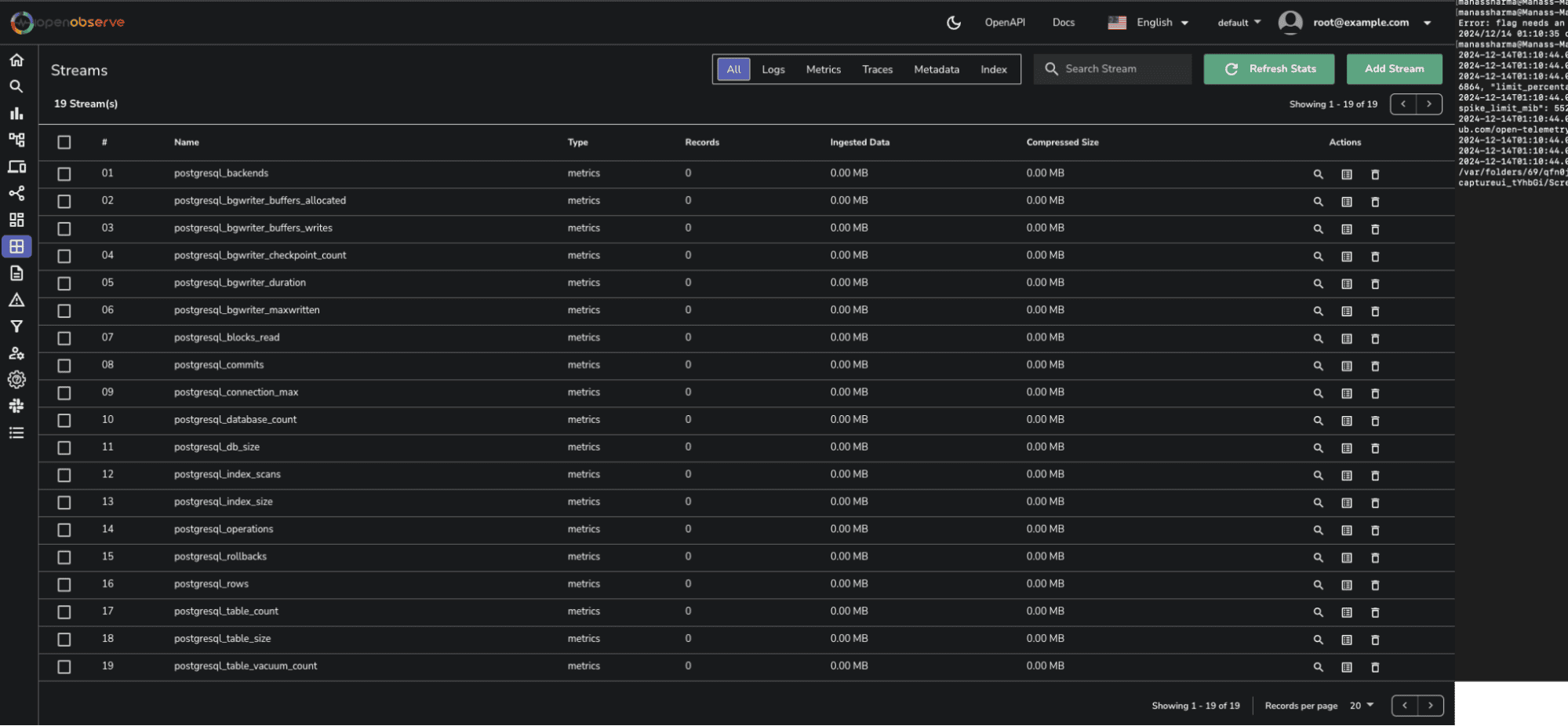The image size is (1568, 726).
Task: Click the Alerts warning triangle sidebar icon
Action: [x=16, y=301]
